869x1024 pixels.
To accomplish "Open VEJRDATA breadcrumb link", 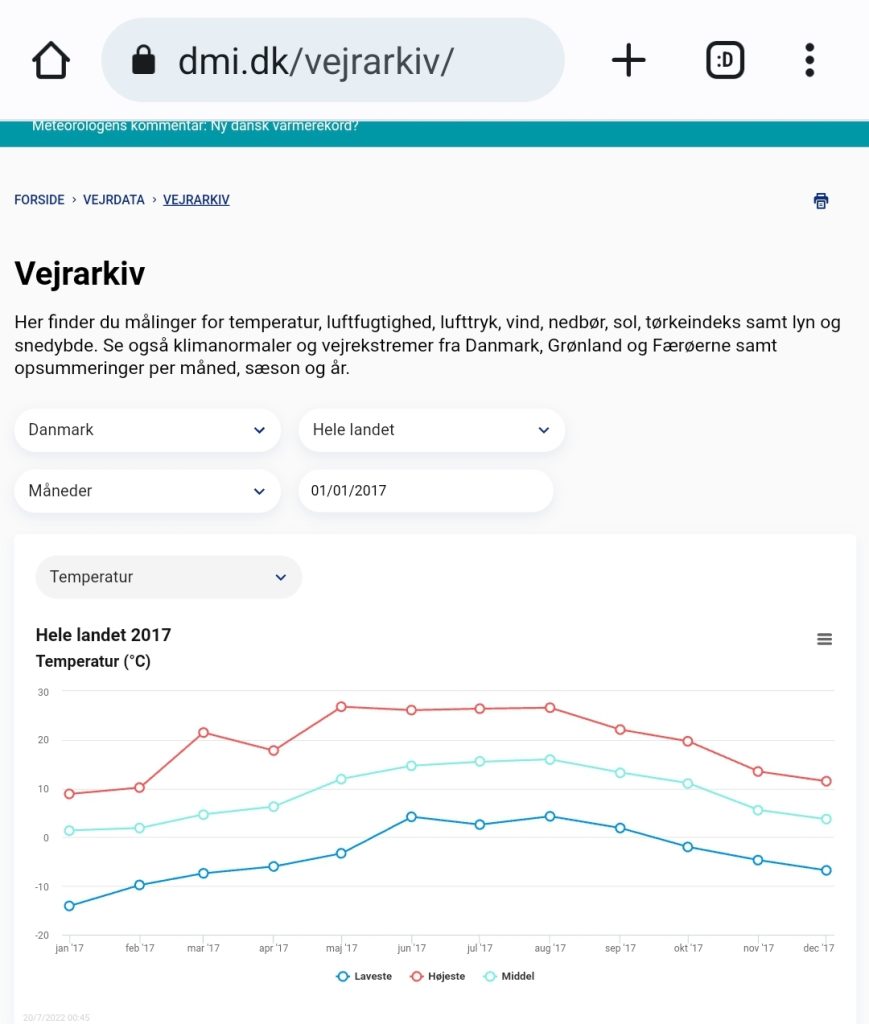I will coord(114,200).
